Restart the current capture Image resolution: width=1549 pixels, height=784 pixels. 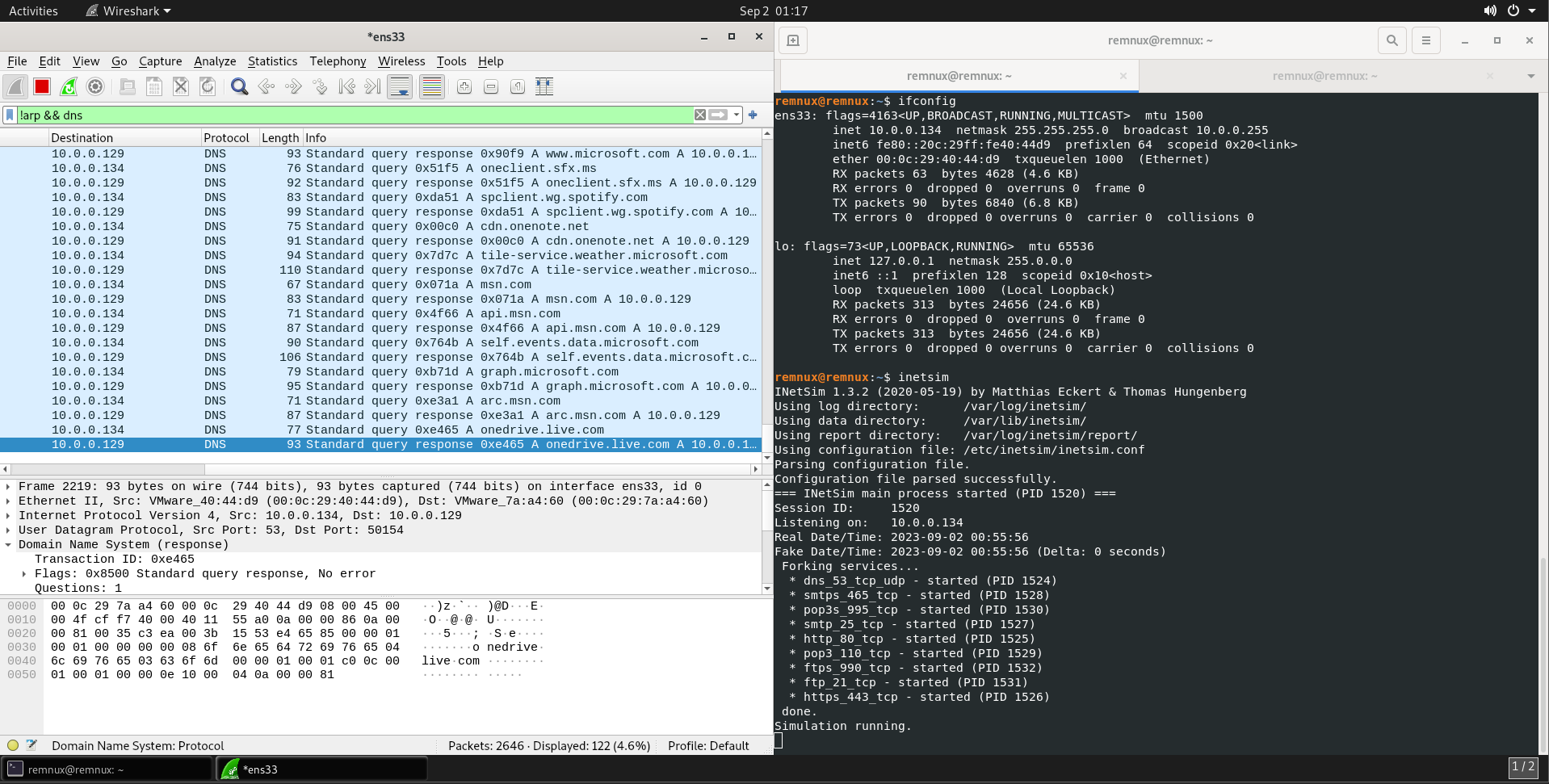[x=69, y=86]
